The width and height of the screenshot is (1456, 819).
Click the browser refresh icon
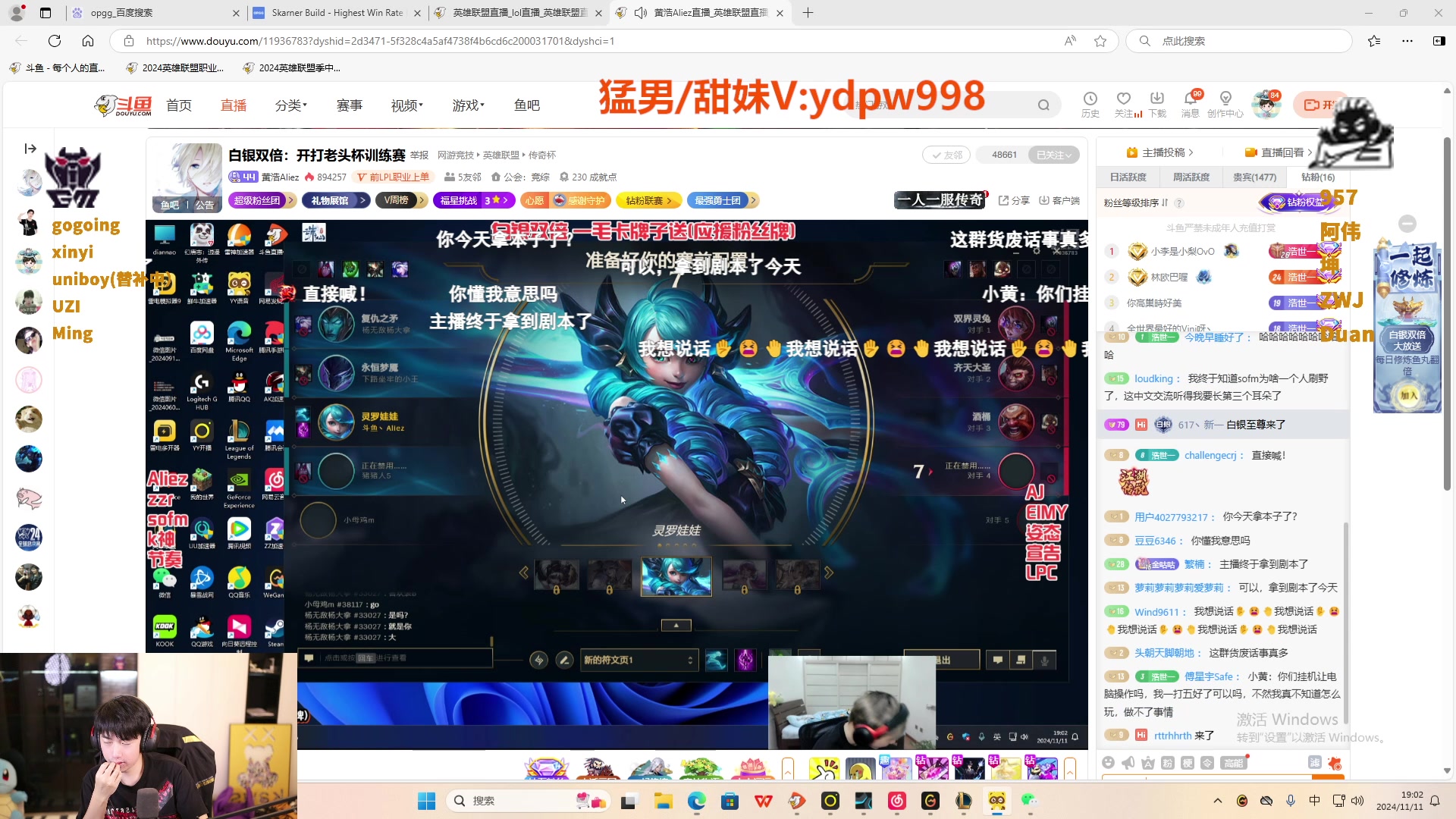(55, 41)
